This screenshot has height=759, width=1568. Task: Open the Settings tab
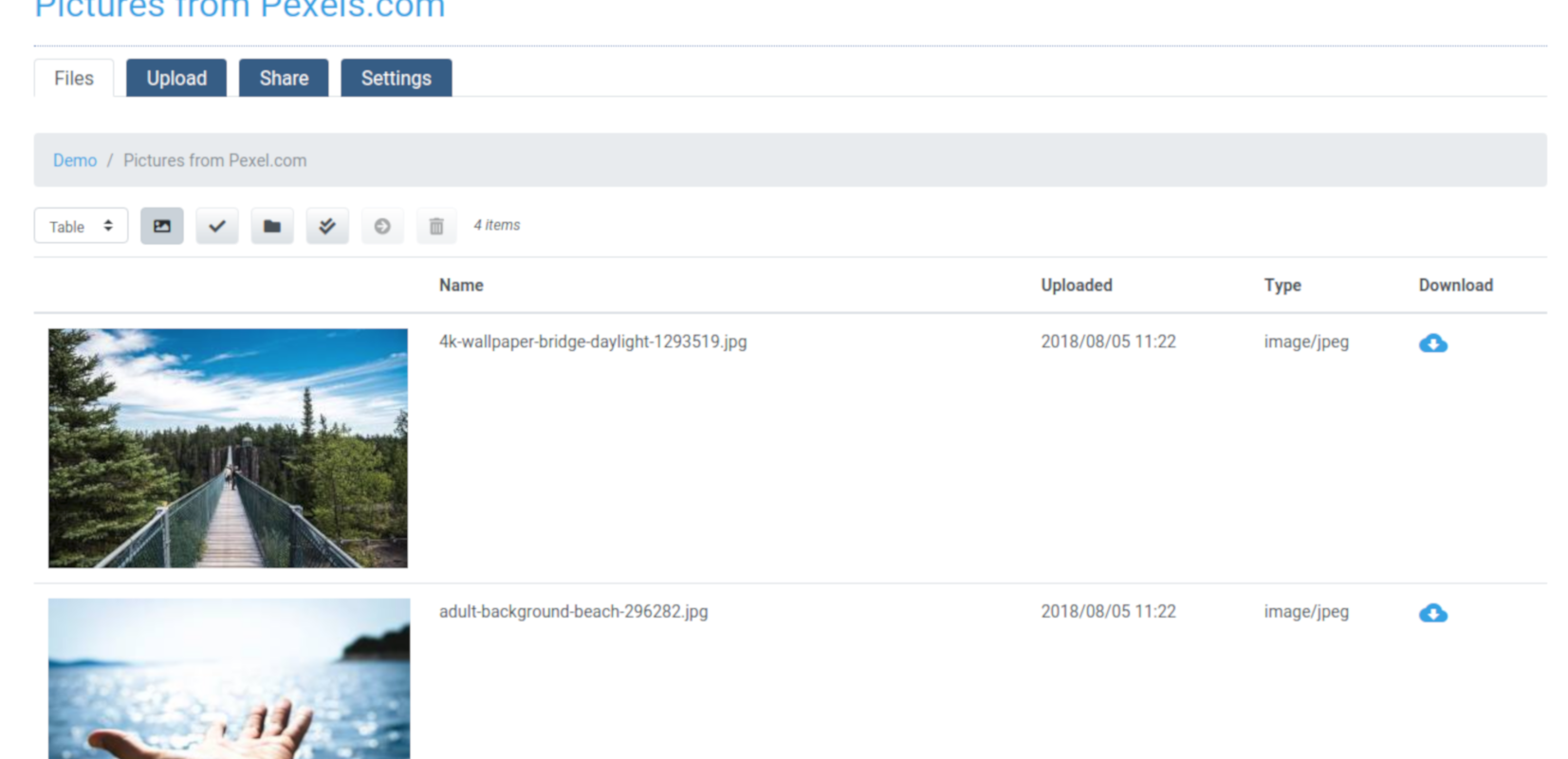tap(397, 78)
